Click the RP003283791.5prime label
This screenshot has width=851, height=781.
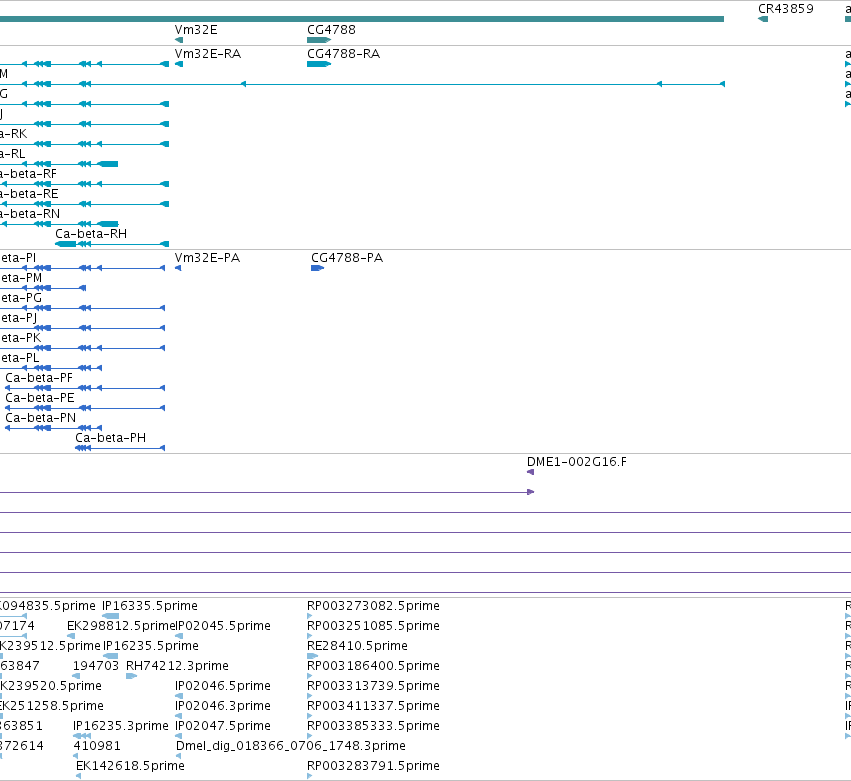(373, 766)
